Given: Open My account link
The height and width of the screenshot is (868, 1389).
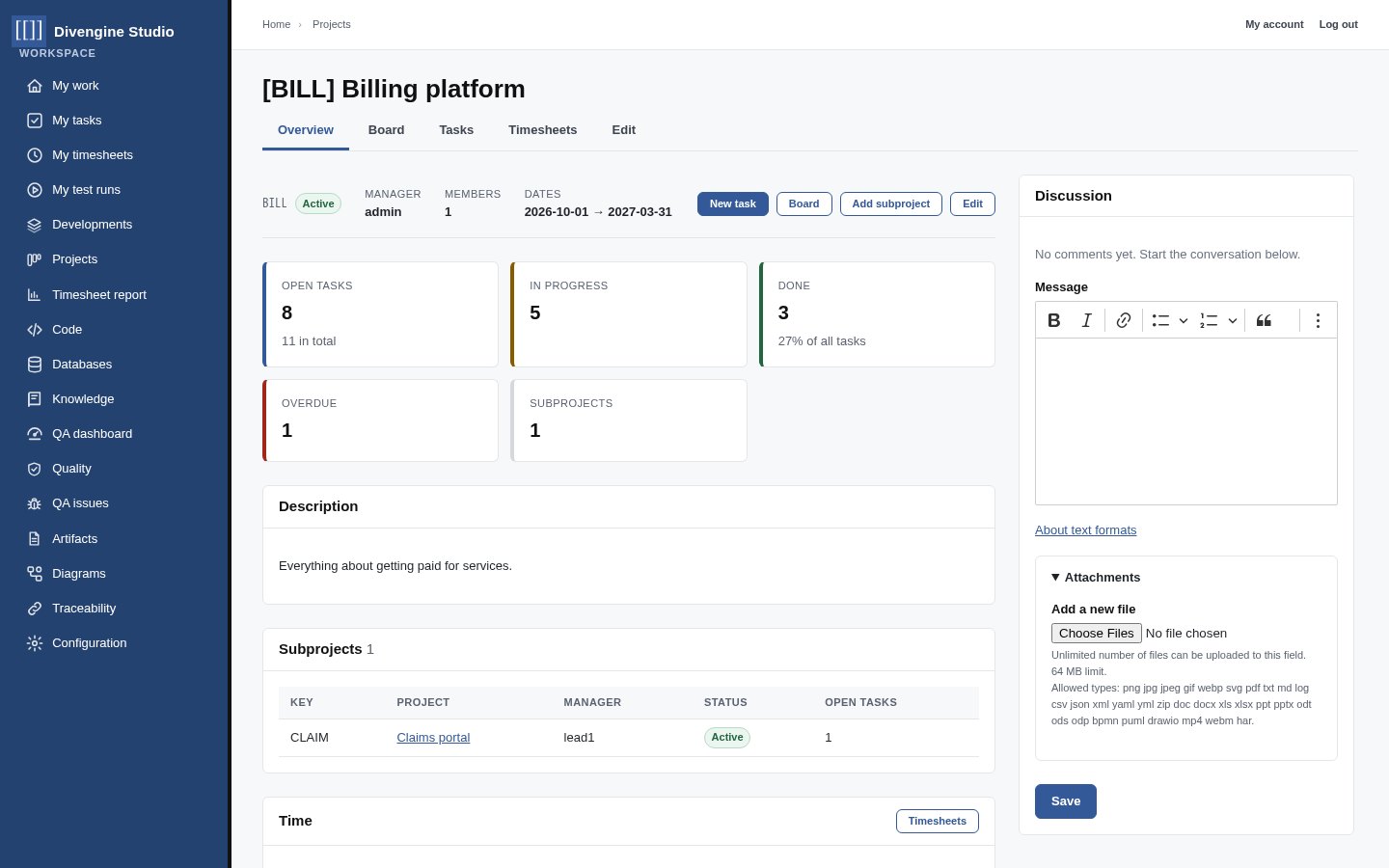Looking at the screenshot, I should tap(1274, 24).
